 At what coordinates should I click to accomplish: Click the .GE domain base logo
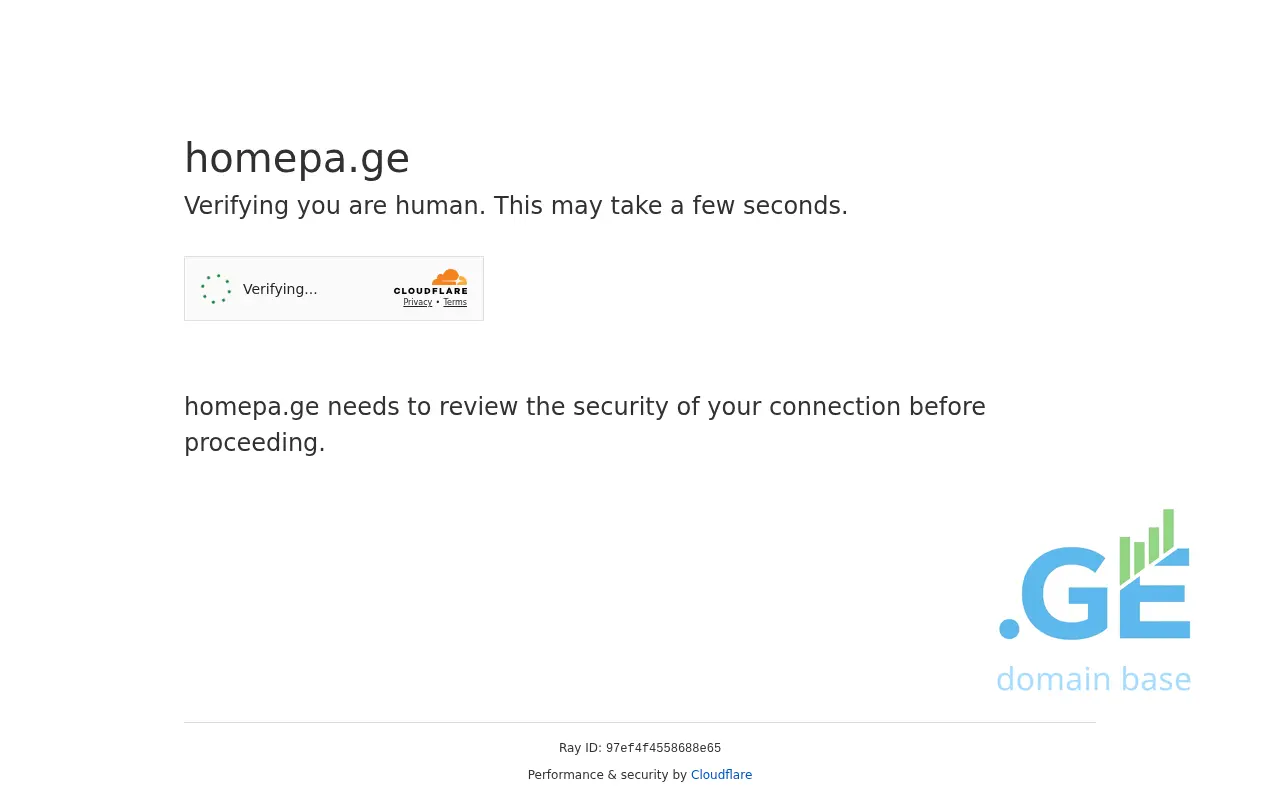tap(1094, 602)
